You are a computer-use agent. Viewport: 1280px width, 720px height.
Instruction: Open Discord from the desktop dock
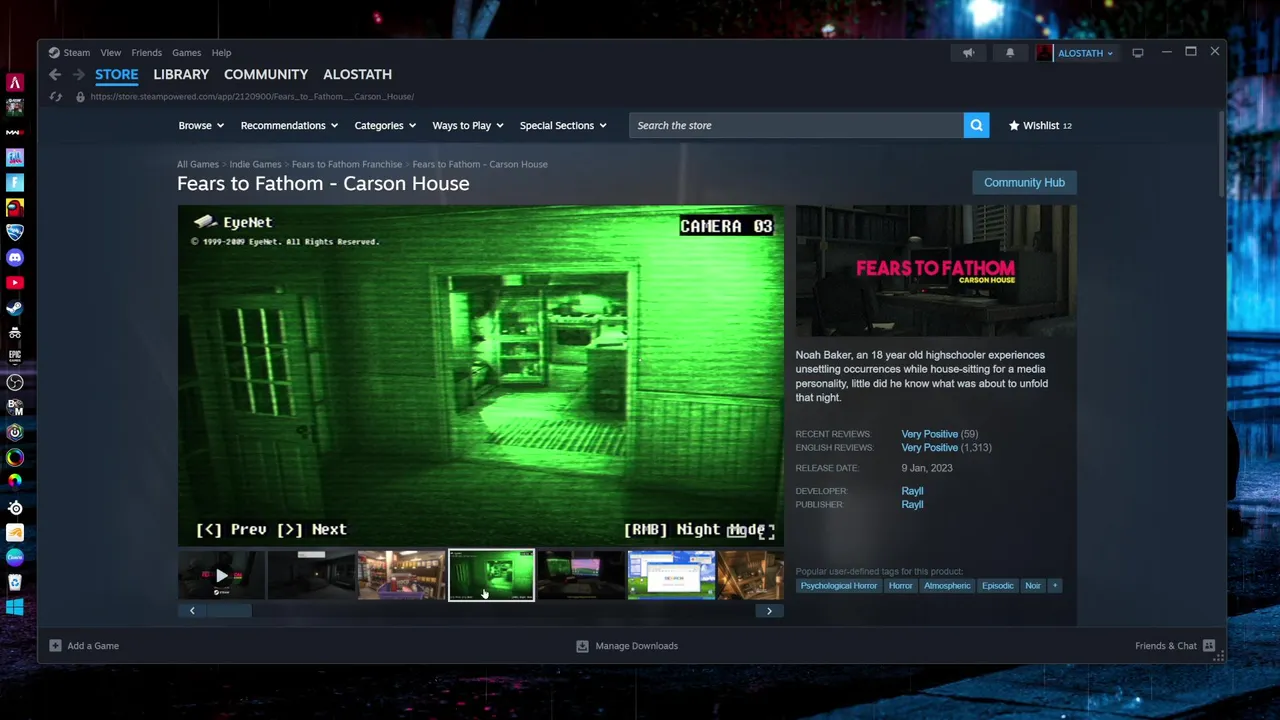[15, 258]
